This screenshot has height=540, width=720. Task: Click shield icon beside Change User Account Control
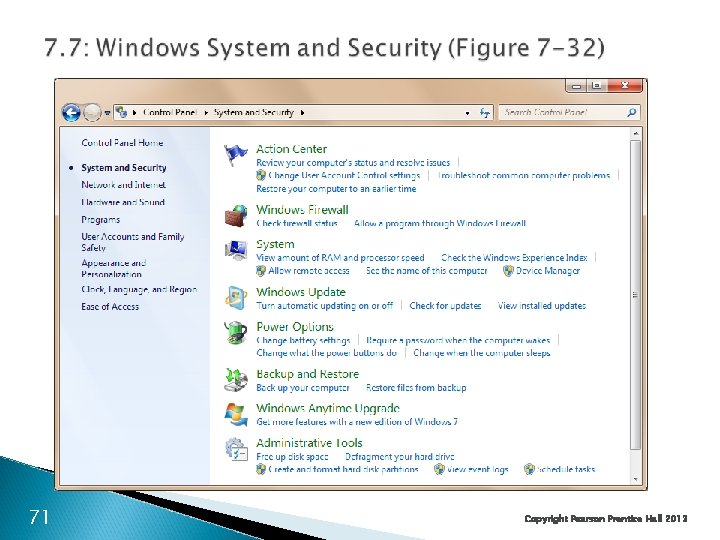tap(261, 175)
